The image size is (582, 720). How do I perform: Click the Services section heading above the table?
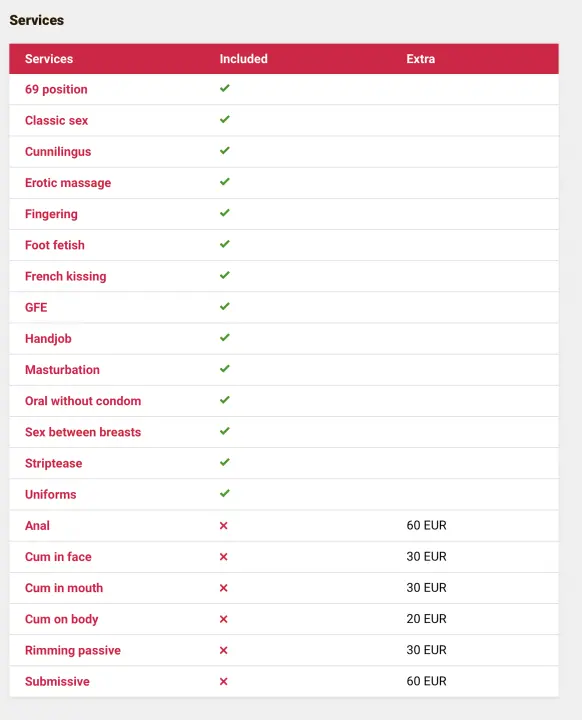tap(37, 20)
